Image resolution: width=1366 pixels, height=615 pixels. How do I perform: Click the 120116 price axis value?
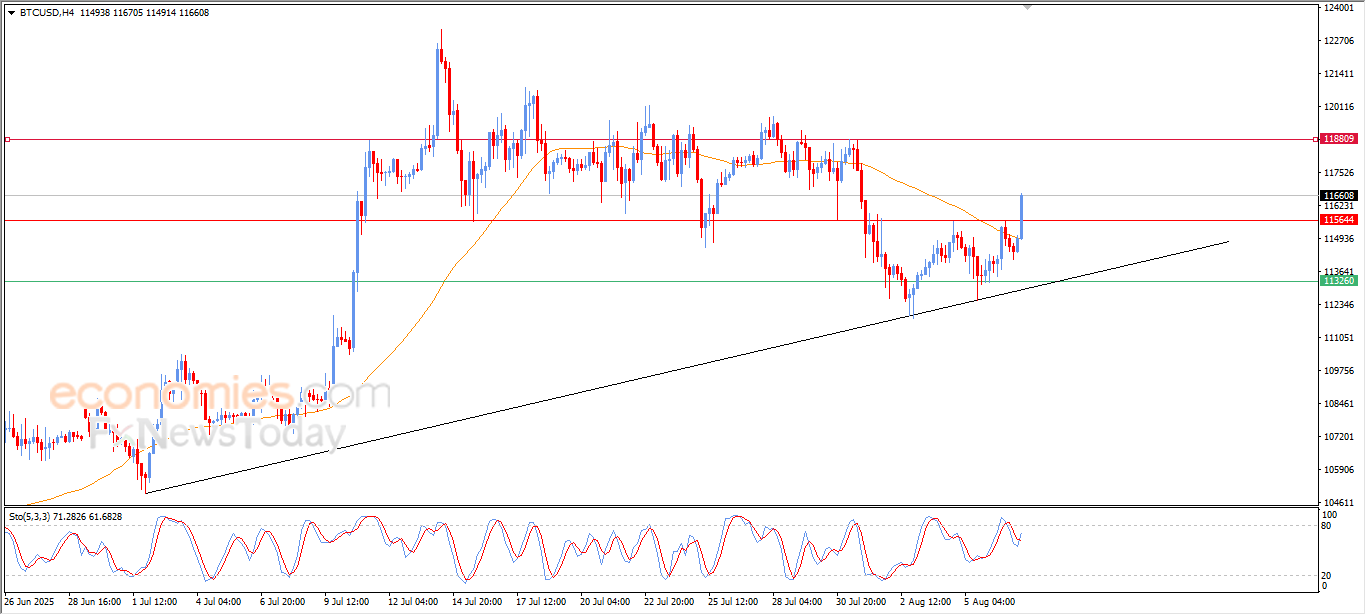(x=1339, y=107)
